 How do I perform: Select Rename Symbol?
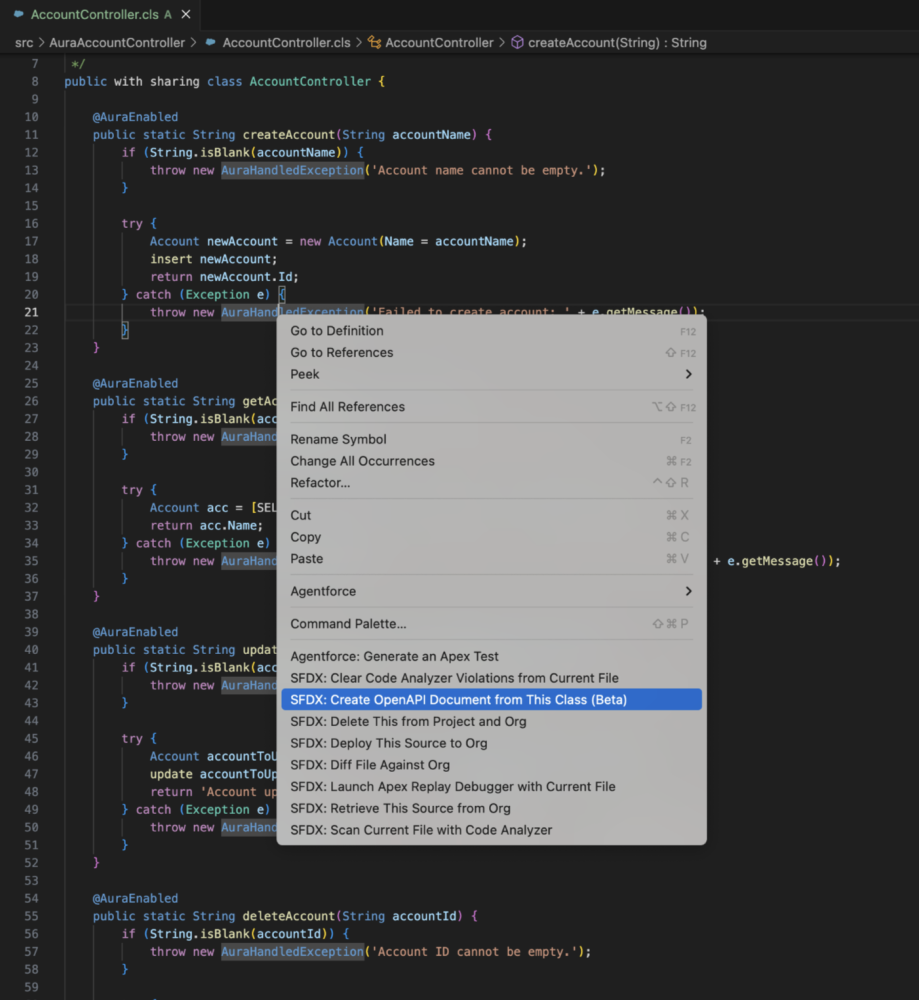(x=492, y=439)
